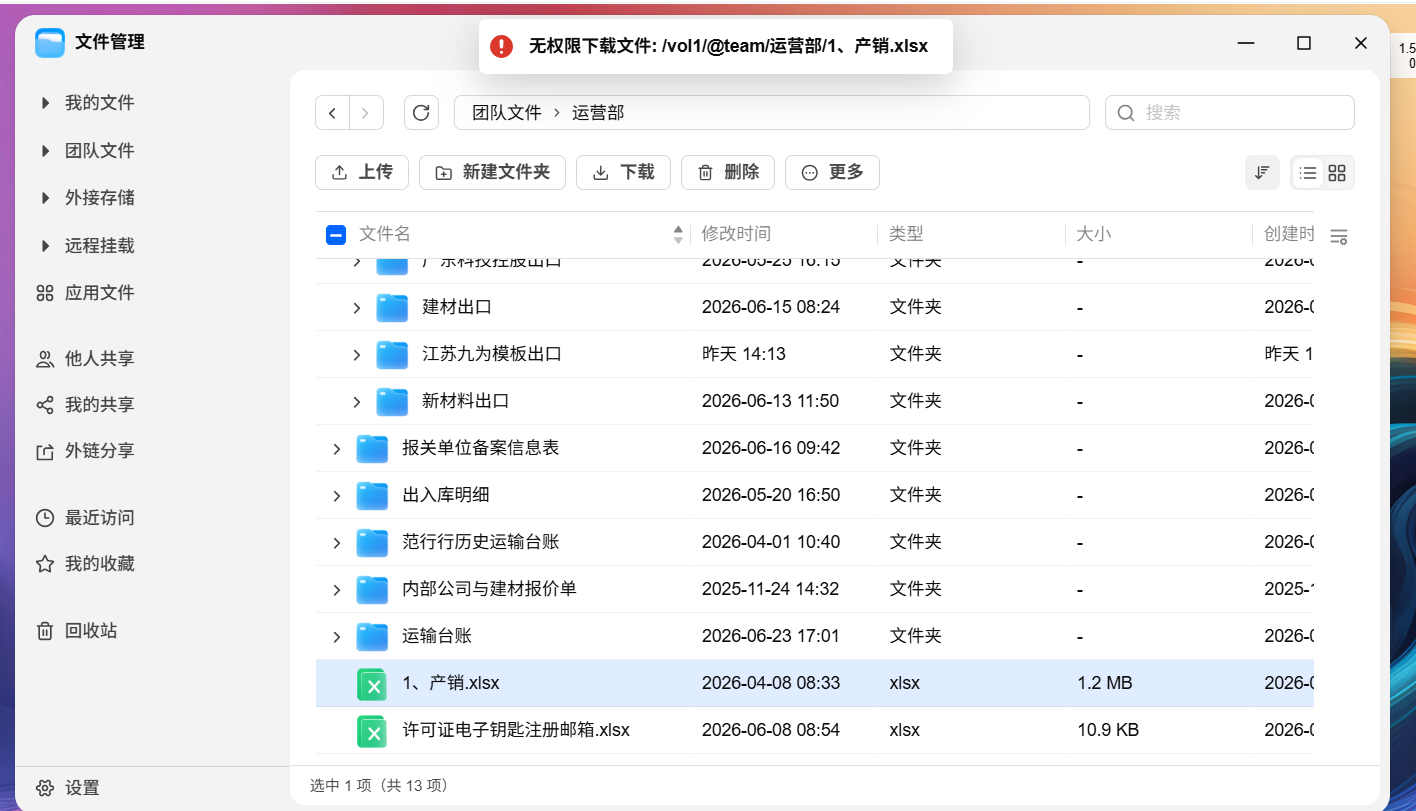Sort by the 类型 column header
Image resolution: width=1416 pixels, height=811 pixels.
907,234
